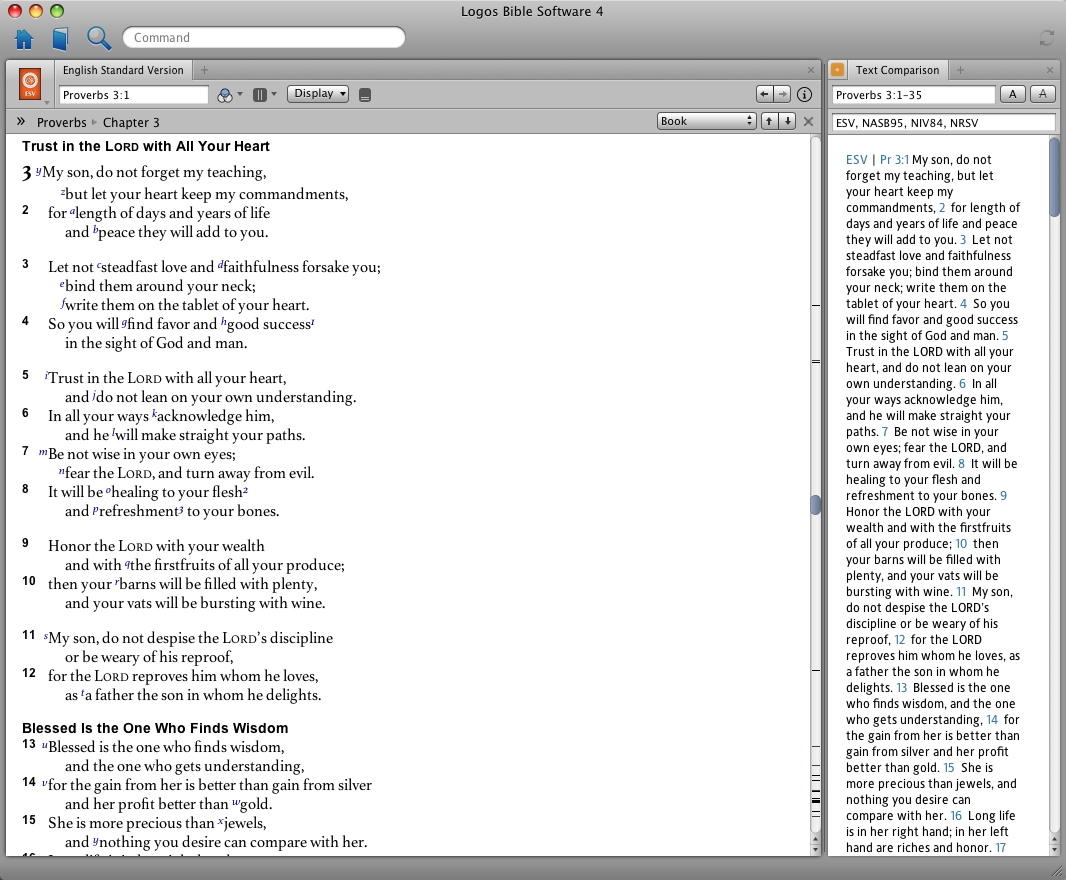The image size is (1066, 880).
Task: Click the sync refresh icon
Action: point(1046,39)
